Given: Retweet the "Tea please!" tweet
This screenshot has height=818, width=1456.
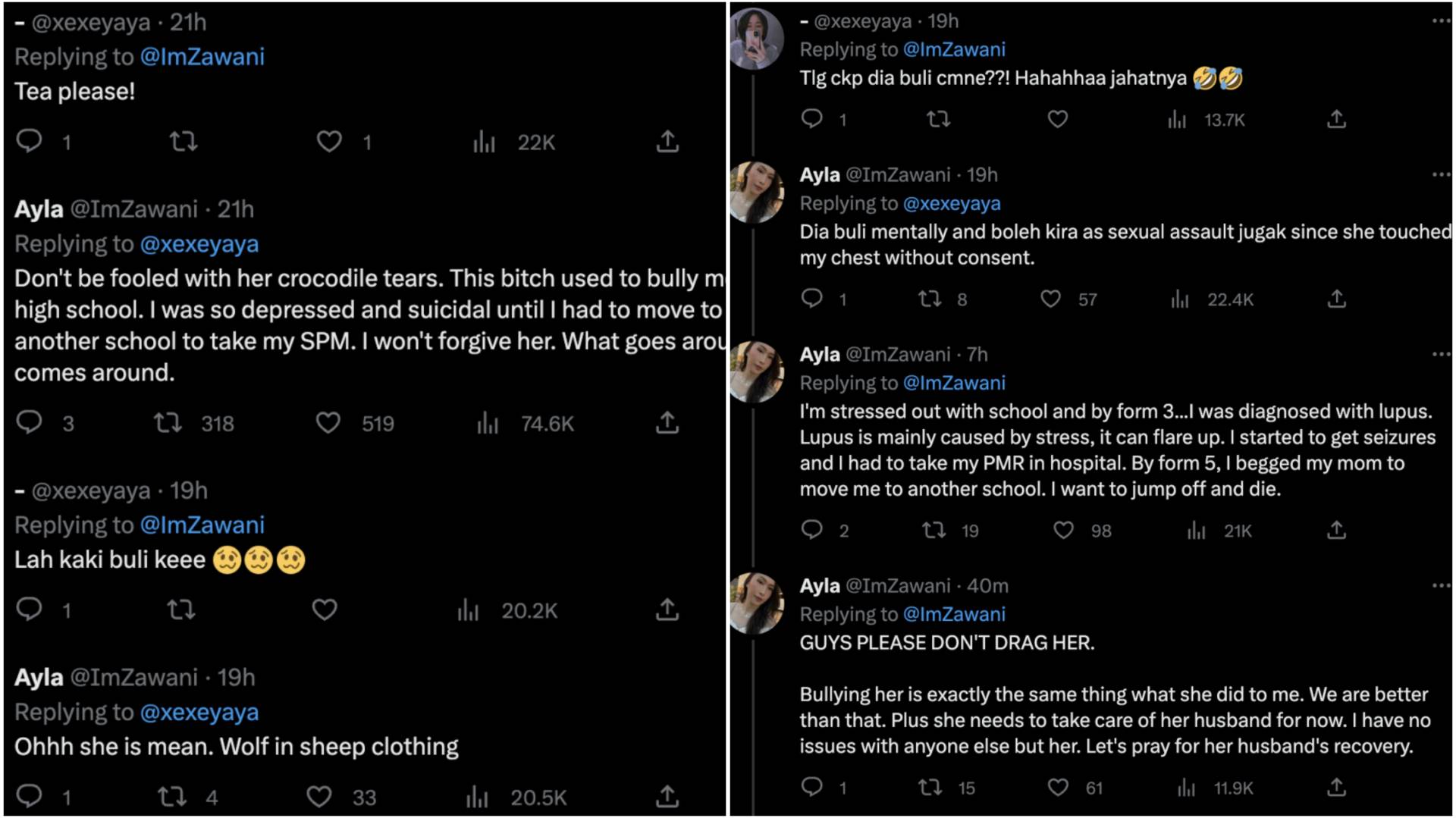Looking at the screenshot, I should 184,141.
